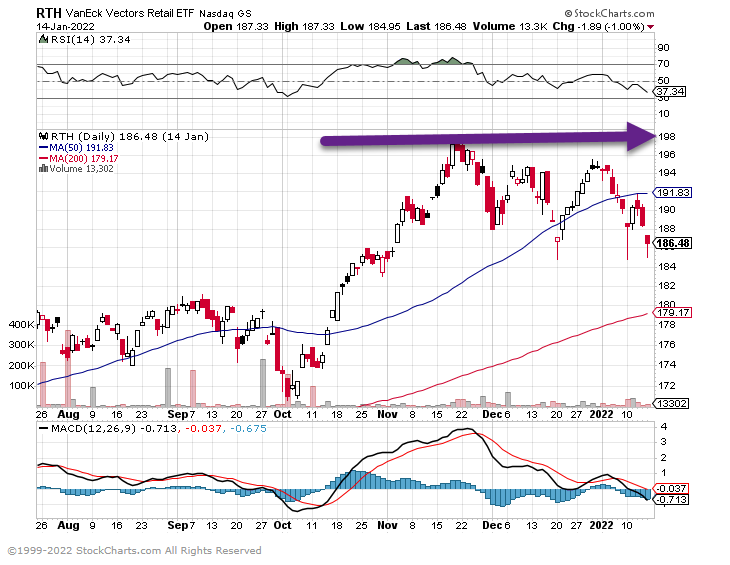
Task: Click the Dec label under the volume bars
Action: tap(493, 414)
